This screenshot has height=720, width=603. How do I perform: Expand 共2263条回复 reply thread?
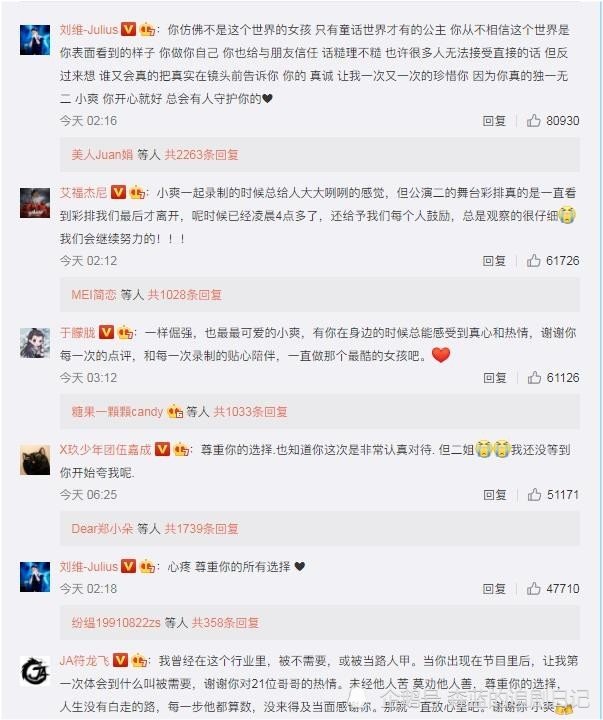pyautogui.click(x=201, y=155)
